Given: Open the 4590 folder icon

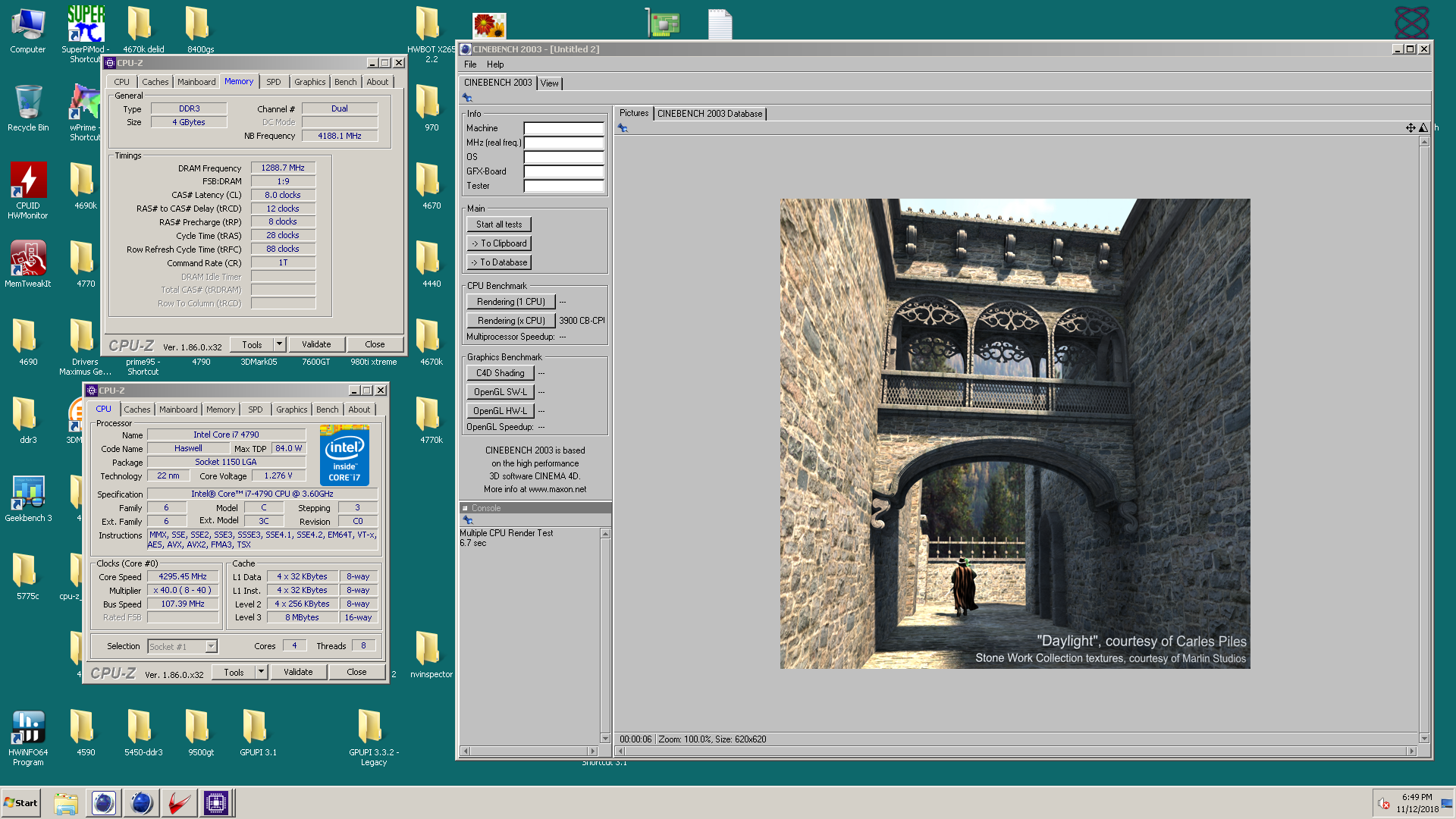Looking at the screenshot, I should pyautogui.click(x=86, y=733).
